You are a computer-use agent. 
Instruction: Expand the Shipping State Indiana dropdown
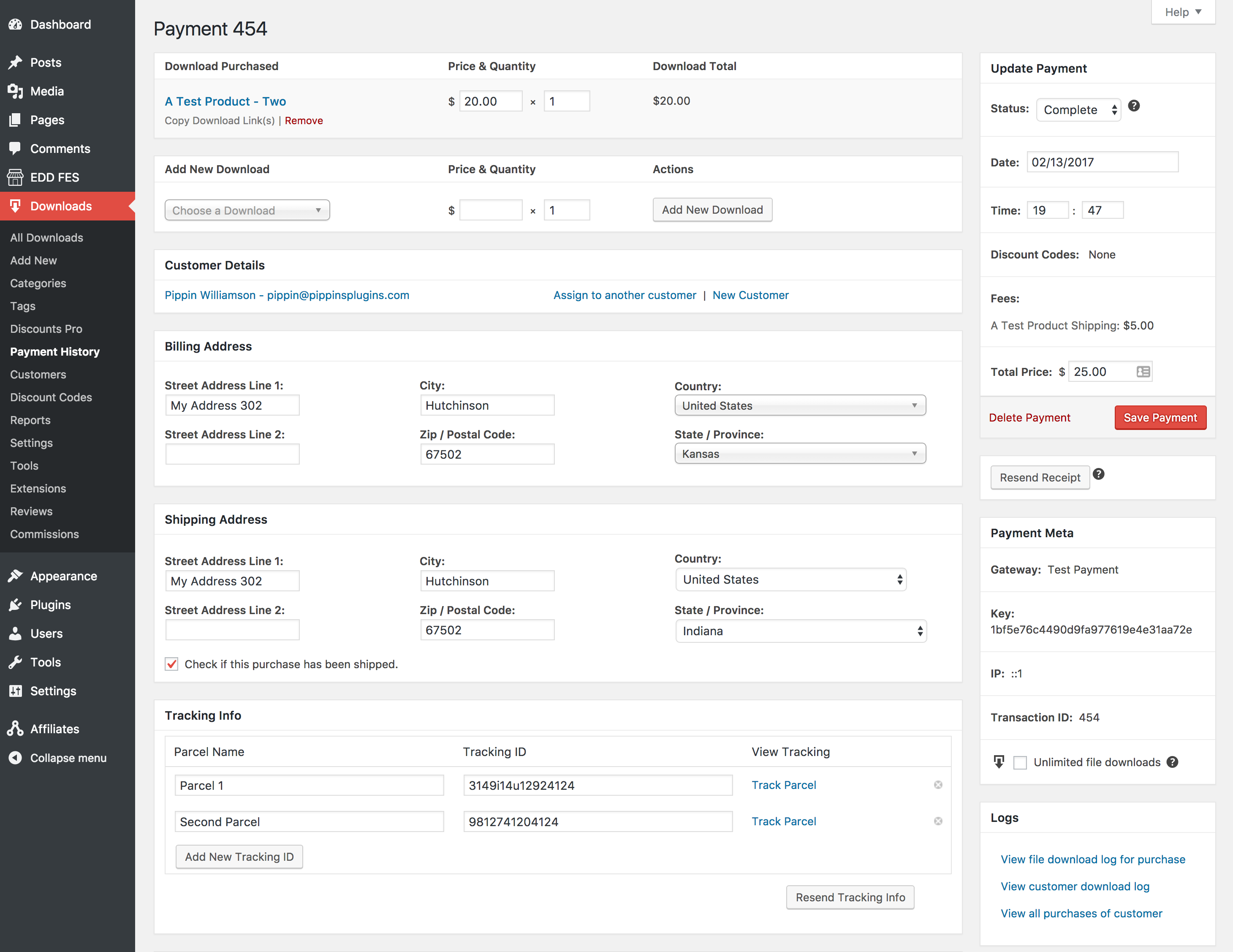[801, 631]
